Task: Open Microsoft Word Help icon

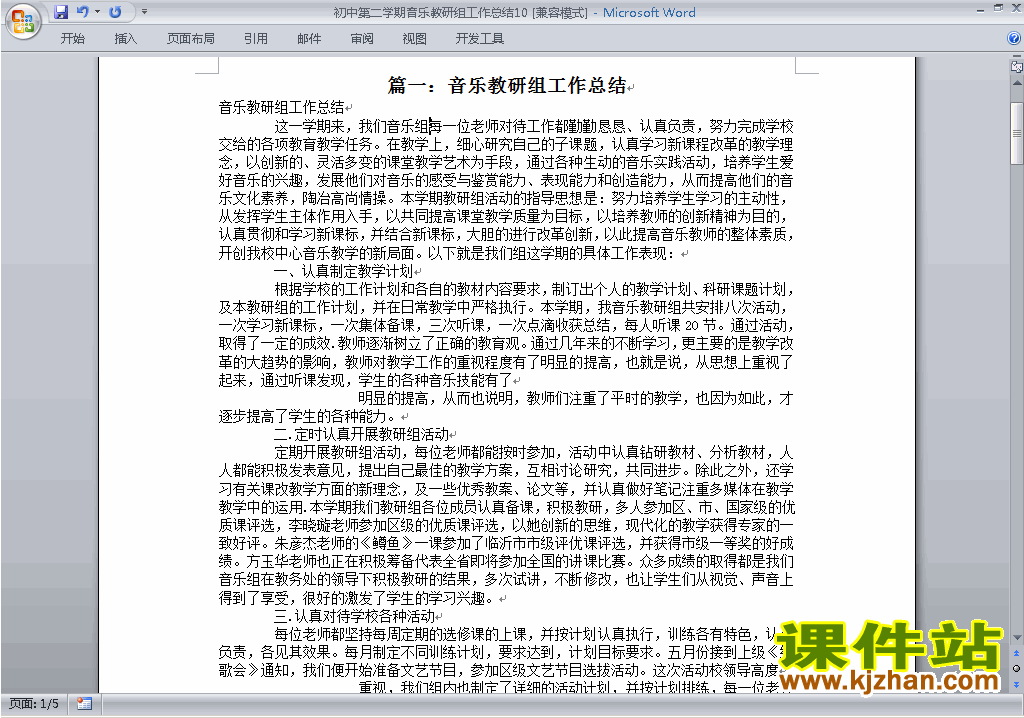Action: click(x=1014, y=38)
